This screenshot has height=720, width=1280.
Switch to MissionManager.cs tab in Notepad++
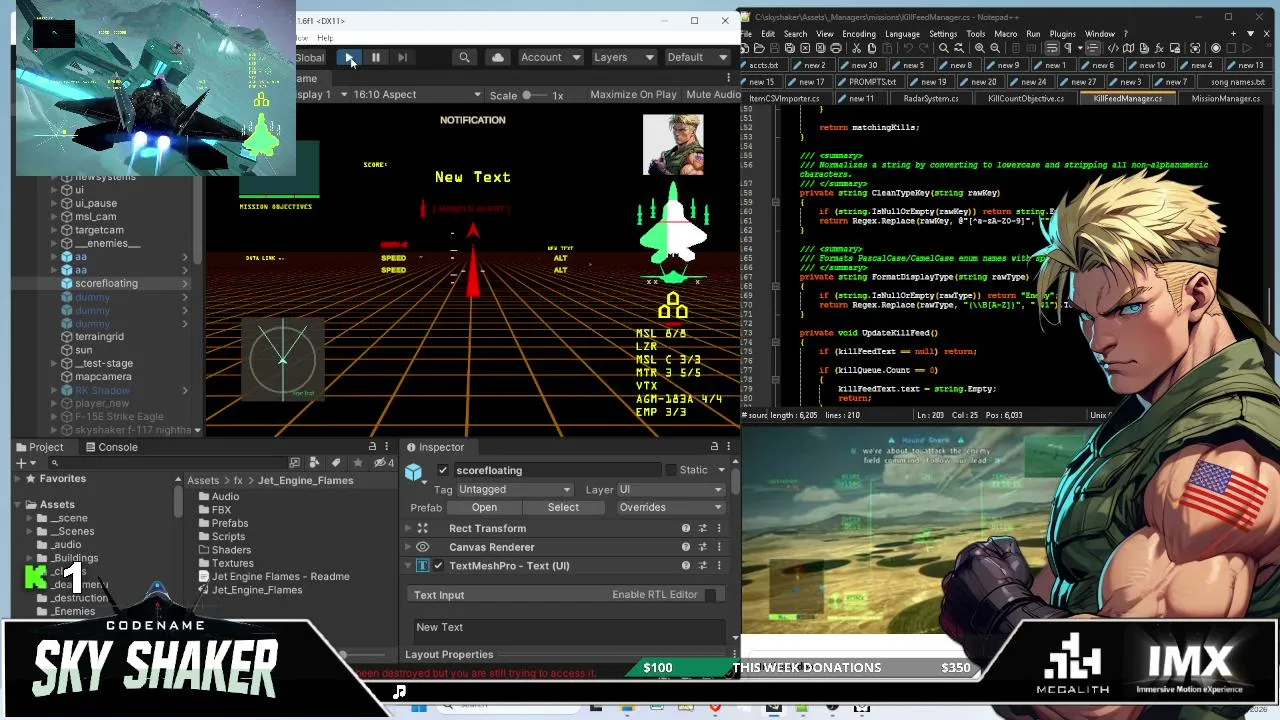1225,98
